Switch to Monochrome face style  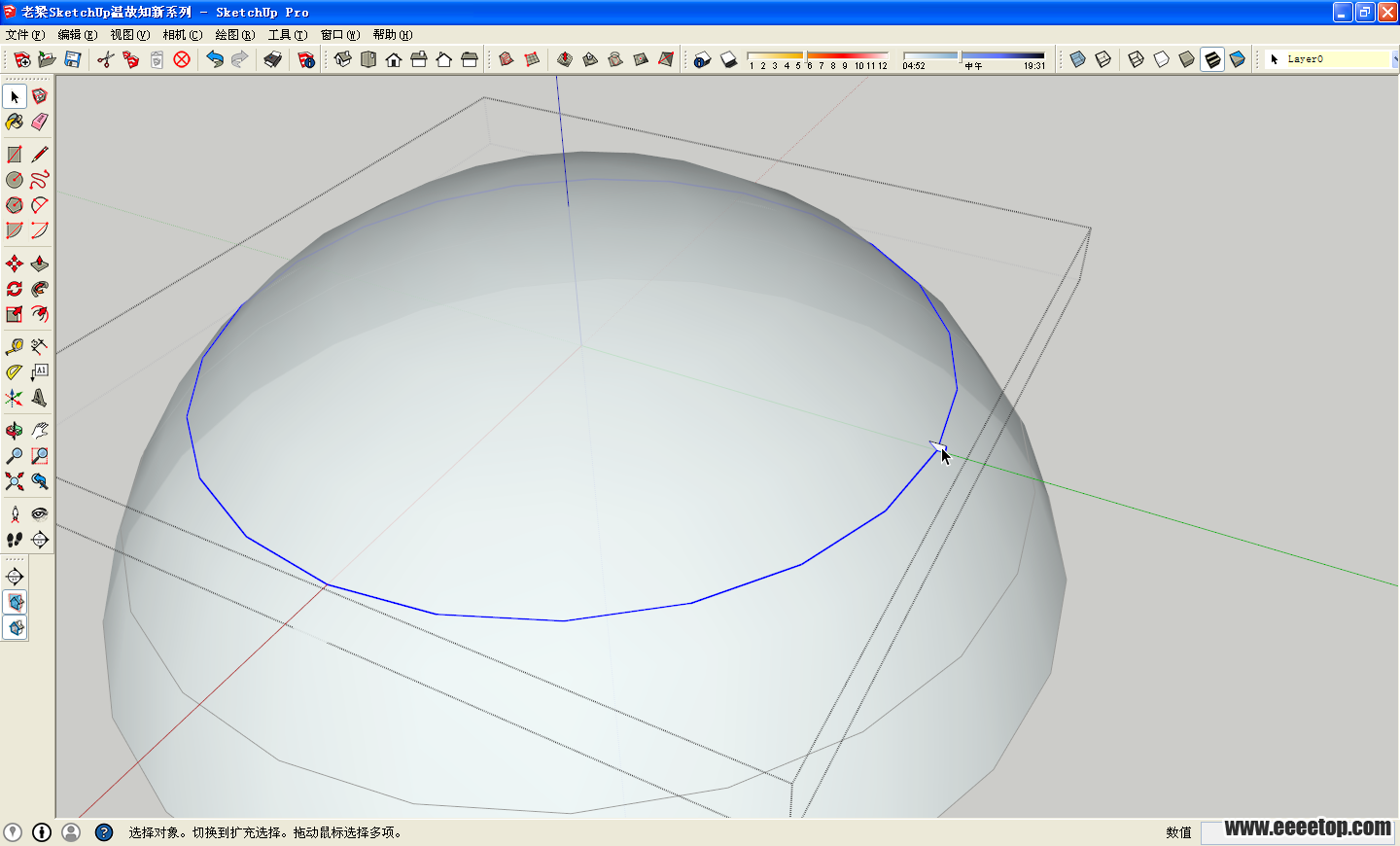(x=1237, y=59)
